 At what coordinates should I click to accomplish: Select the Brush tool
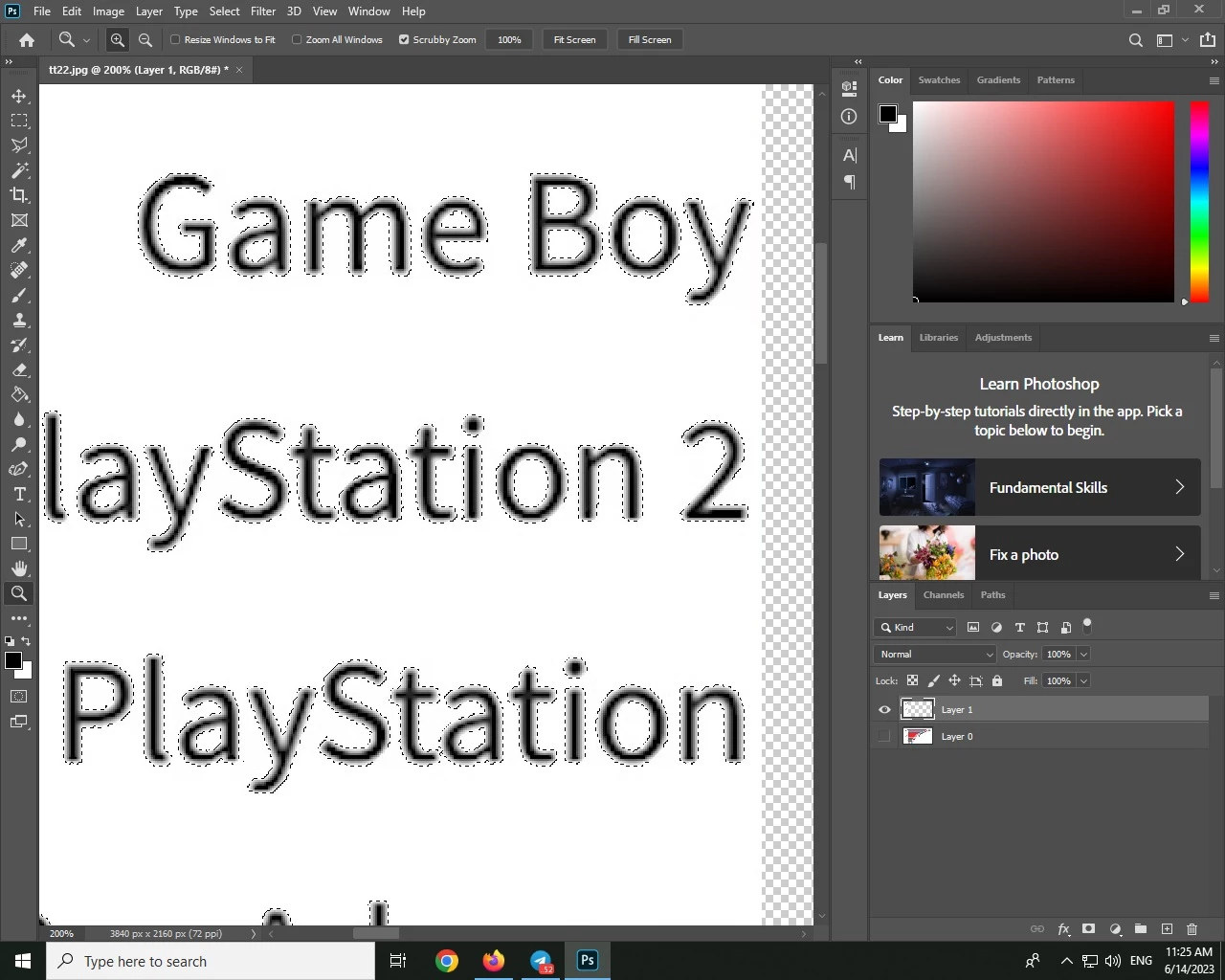point(19,295)
